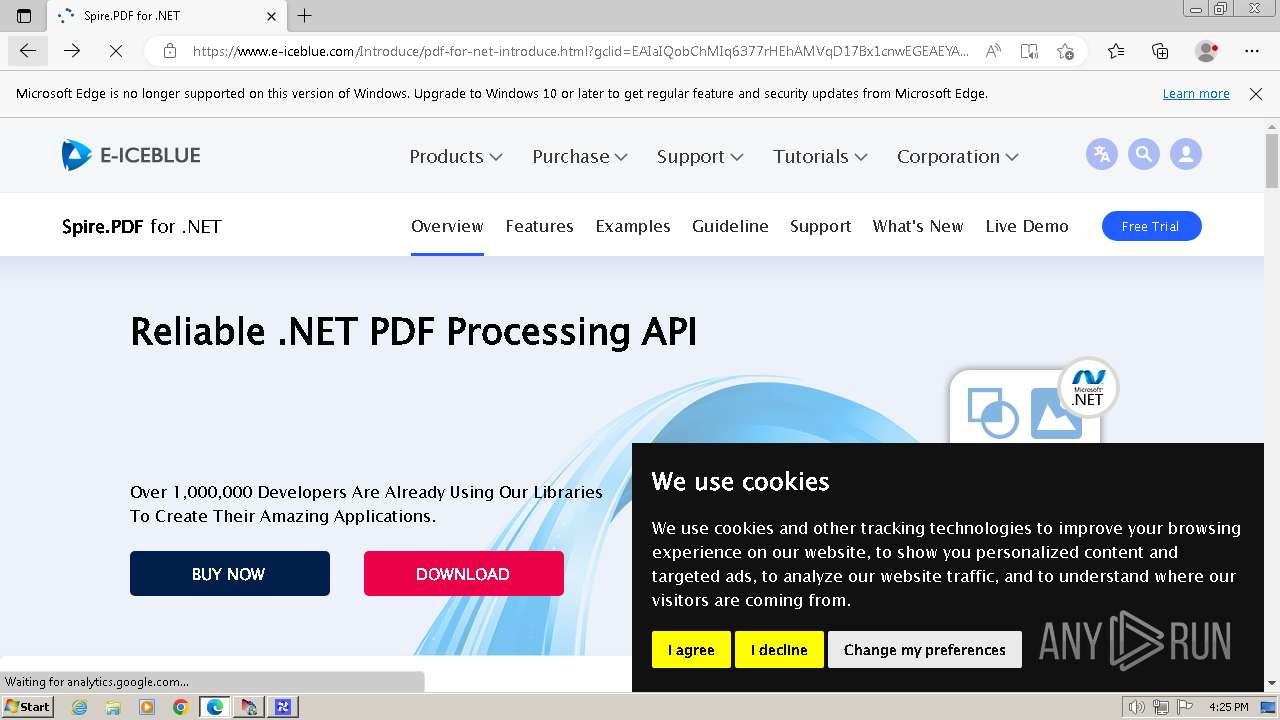Dismiss the Edge unsupported notification bar
Image resolution: width=1280 pixels, height=720 pixels.
click(1256, 94)
